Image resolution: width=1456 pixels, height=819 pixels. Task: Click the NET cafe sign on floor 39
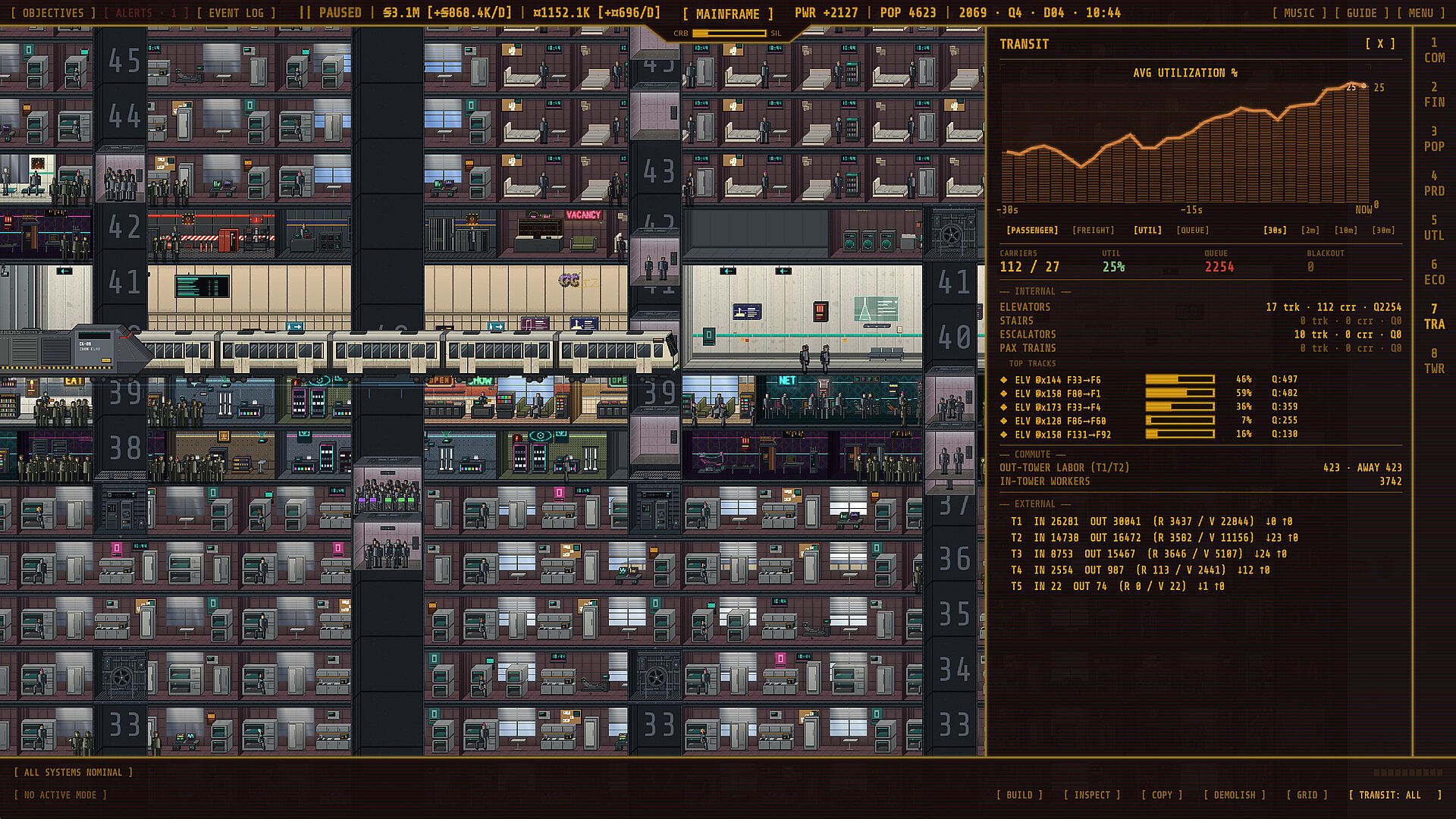787,381
